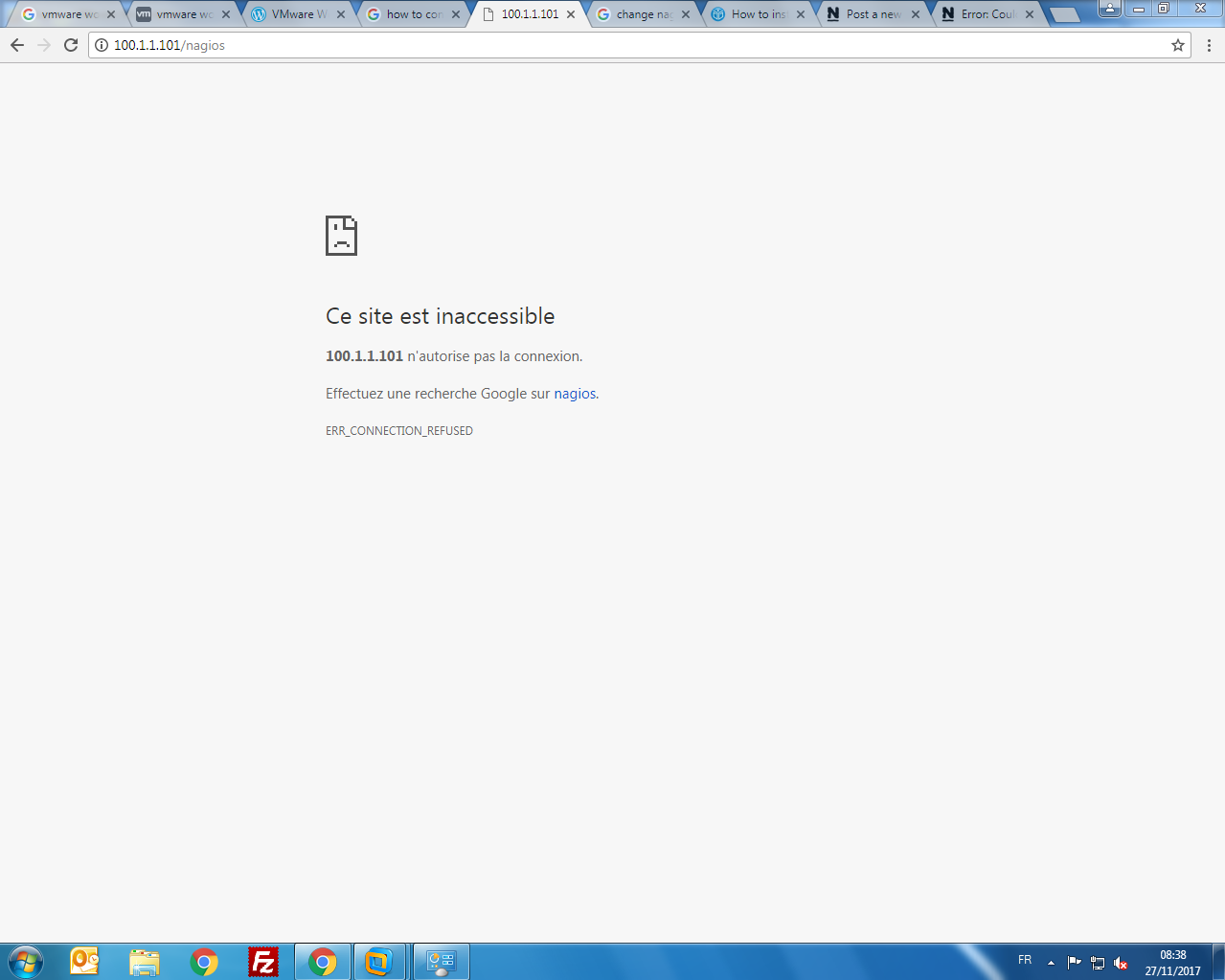Screen dimensions: 1225x980
Task: Open VMware Workstation from taskbar
Action: tap(379, 961)
